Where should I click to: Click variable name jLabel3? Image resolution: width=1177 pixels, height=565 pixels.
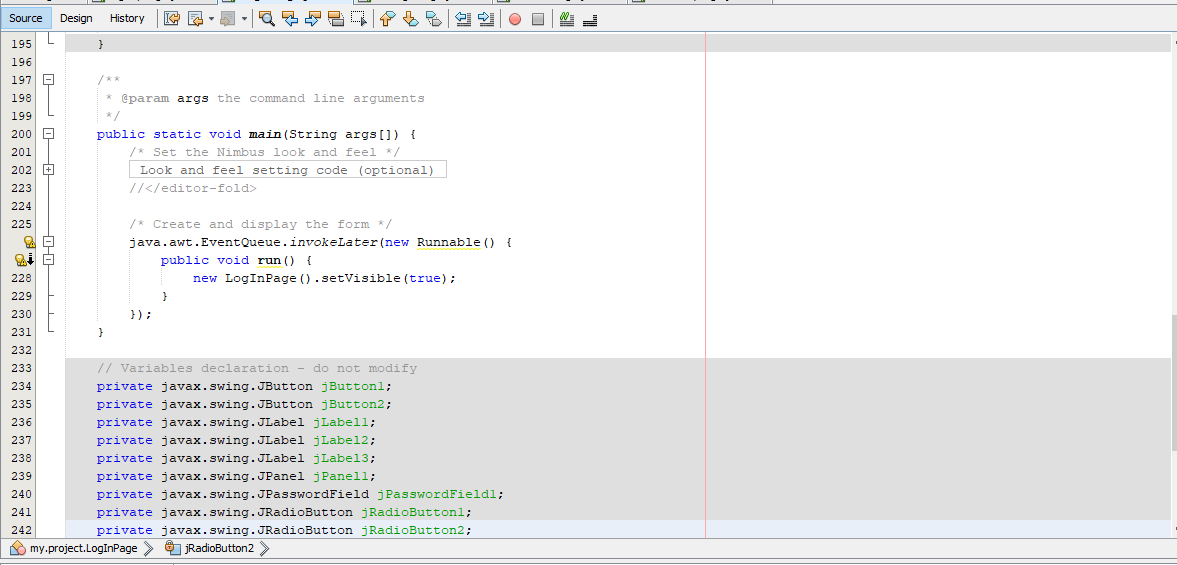342,458
